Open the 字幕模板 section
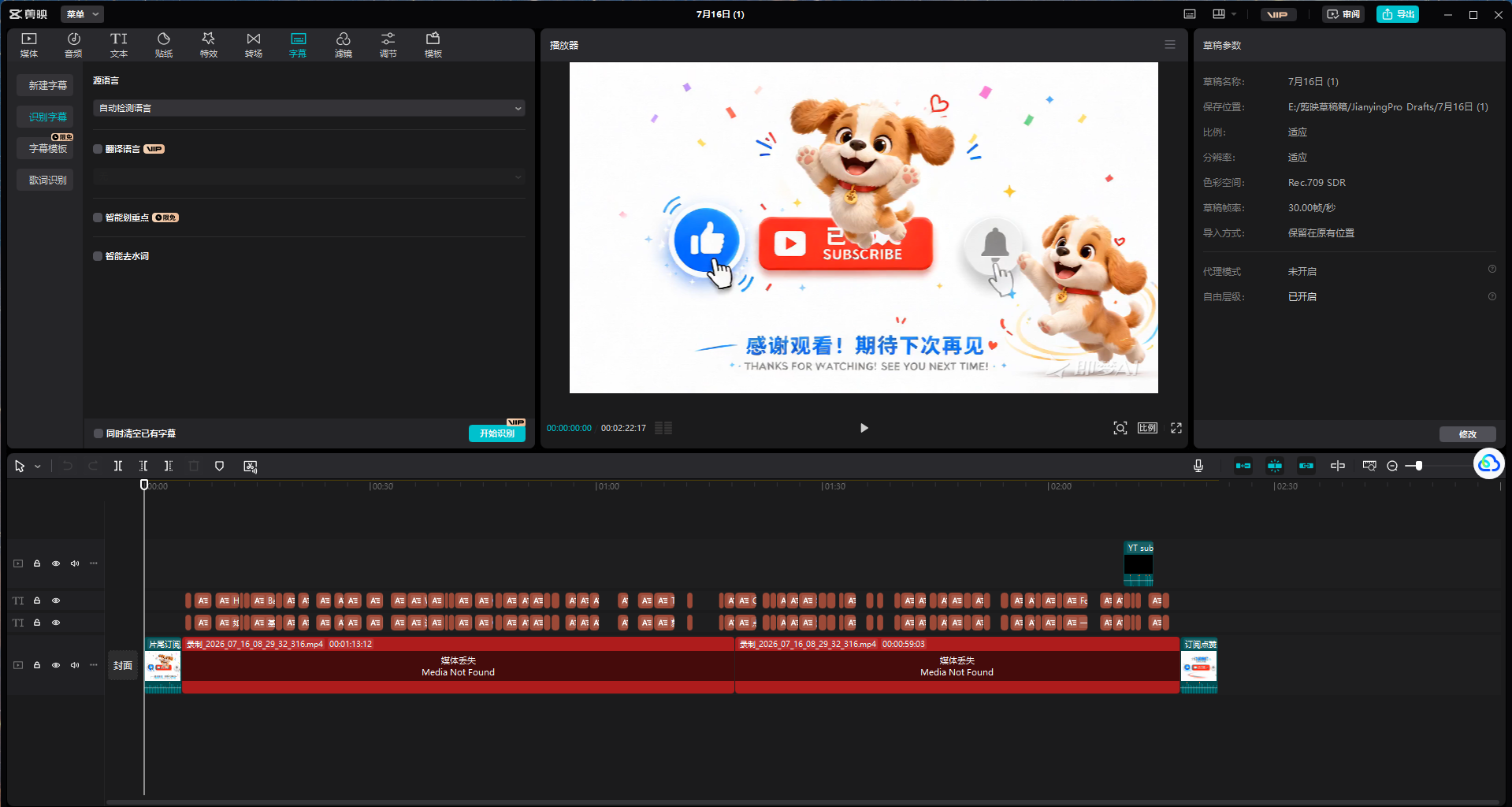 (x=46, y=148)
